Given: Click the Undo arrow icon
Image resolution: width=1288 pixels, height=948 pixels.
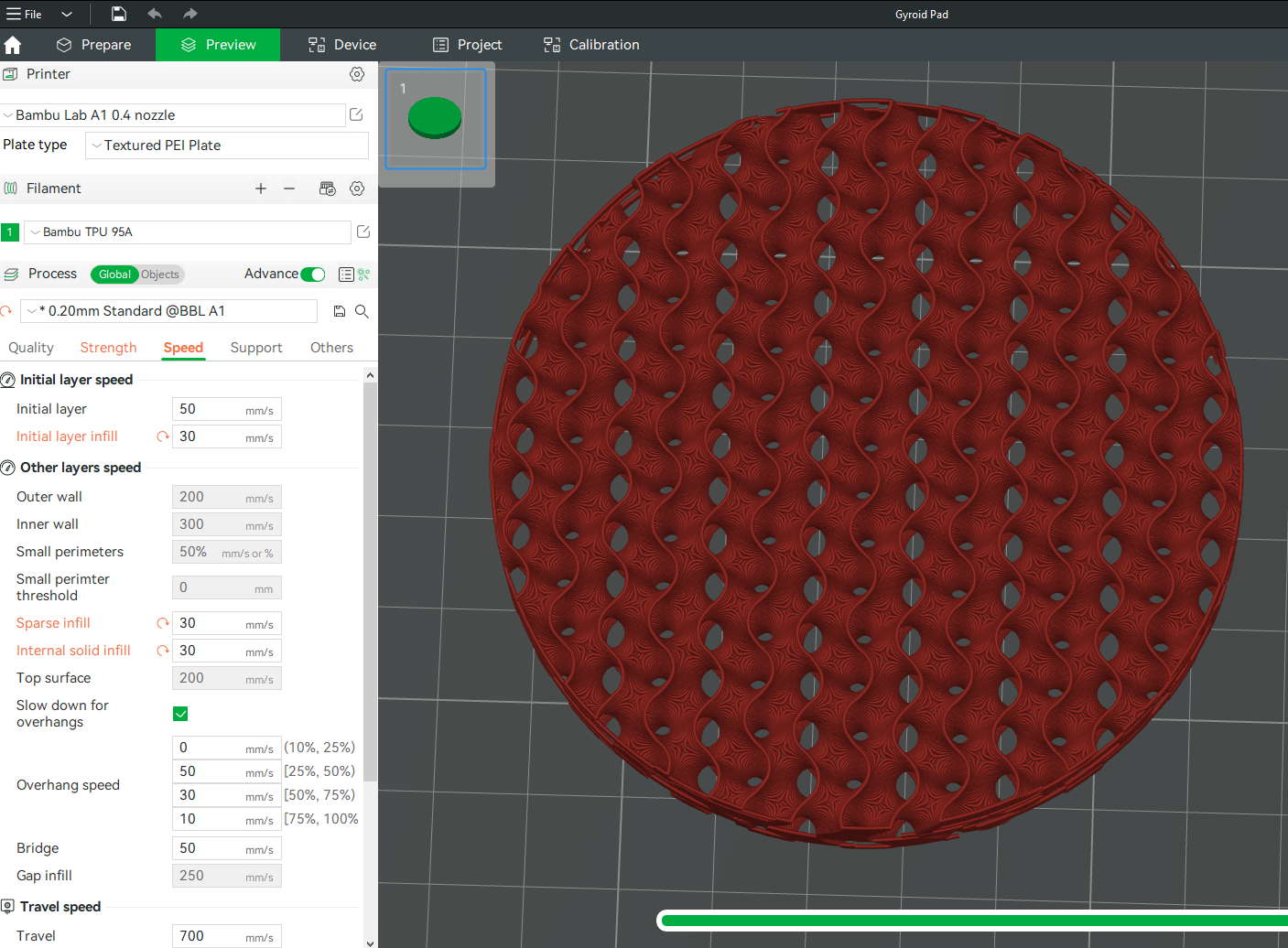Looking at the screenshot, I should [155, 14].
